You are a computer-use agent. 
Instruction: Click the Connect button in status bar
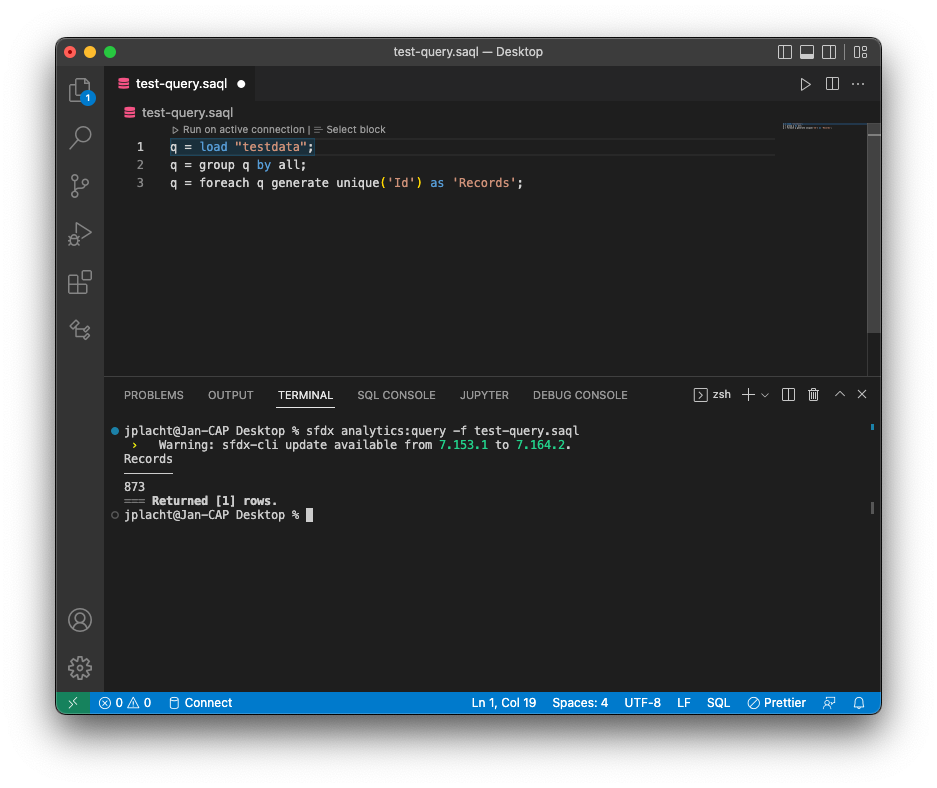pyautogui.click(x=200, y=702)
